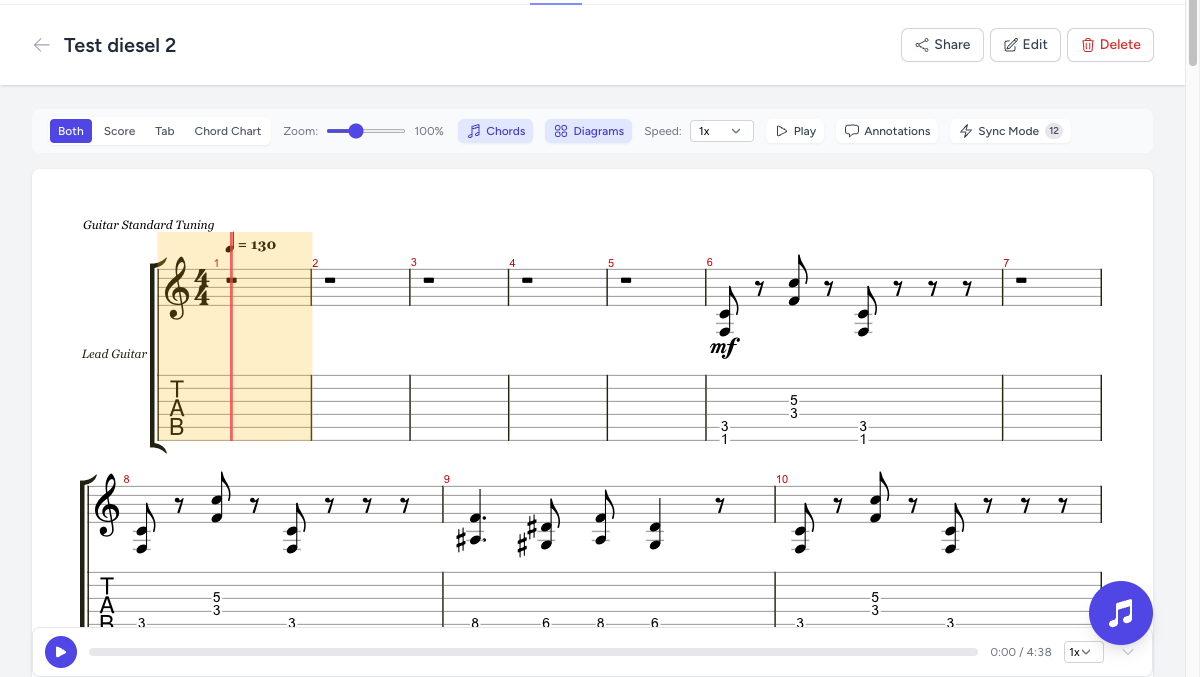1200x677 pixels.
Task: Open the playback speed selector at bottom
Action: tap(1083, 651)
